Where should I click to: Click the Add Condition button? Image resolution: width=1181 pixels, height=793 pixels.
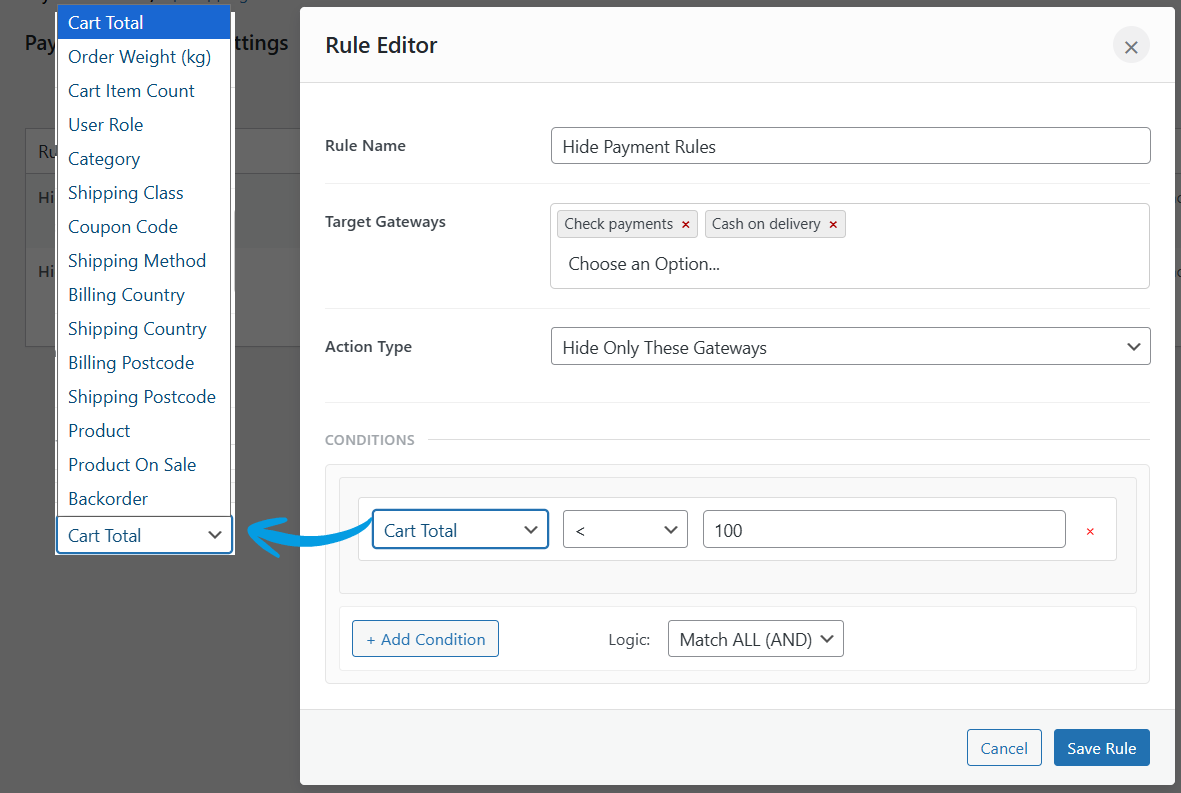(425, 639)
